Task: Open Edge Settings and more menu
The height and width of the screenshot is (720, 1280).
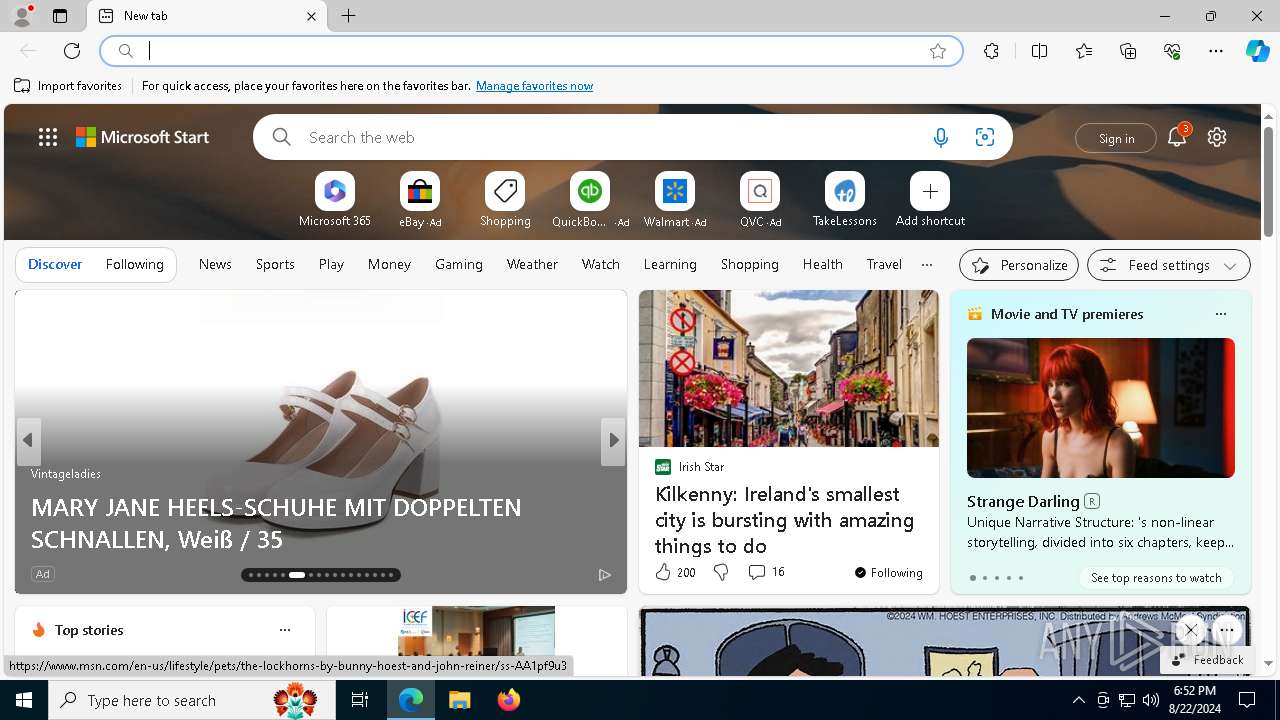Action: pos(1216,51)
